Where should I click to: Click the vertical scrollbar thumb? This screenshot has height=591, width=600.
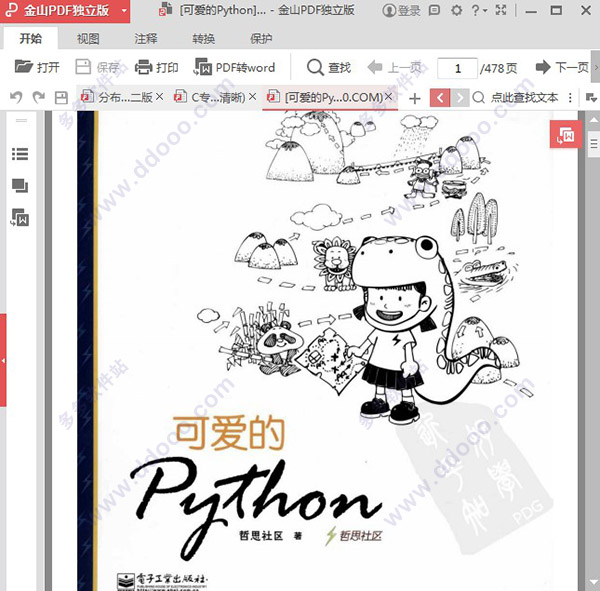click(594, 144)
